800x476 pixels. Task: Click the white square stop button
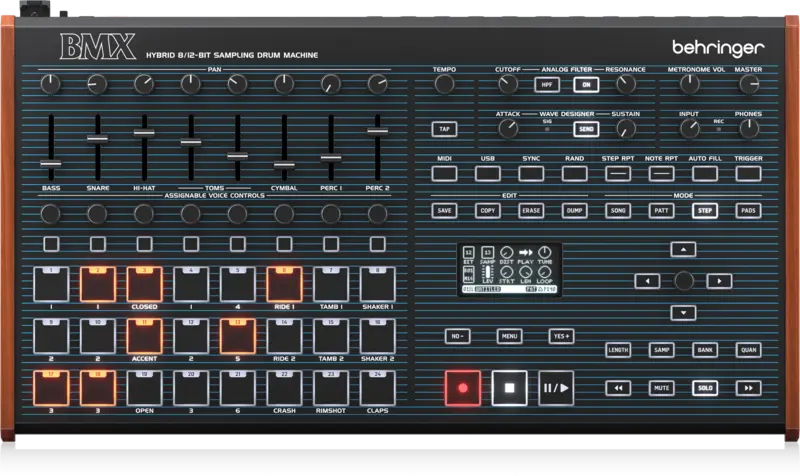pyautogui.click(x=509, y=388)
